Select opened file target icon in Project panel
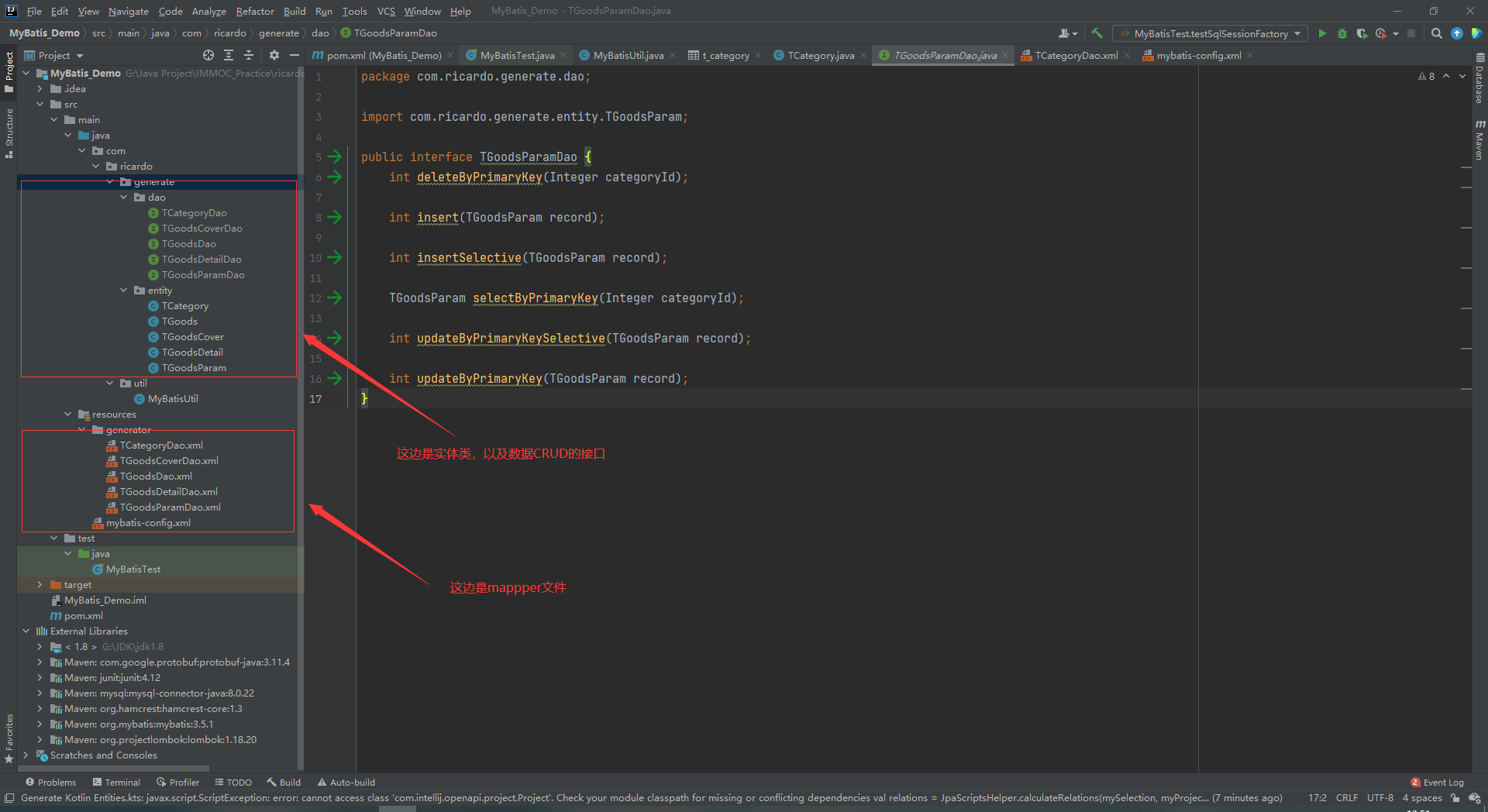Screen dimensions: 1488x812 pyautogui.click(x=208, y=55)
